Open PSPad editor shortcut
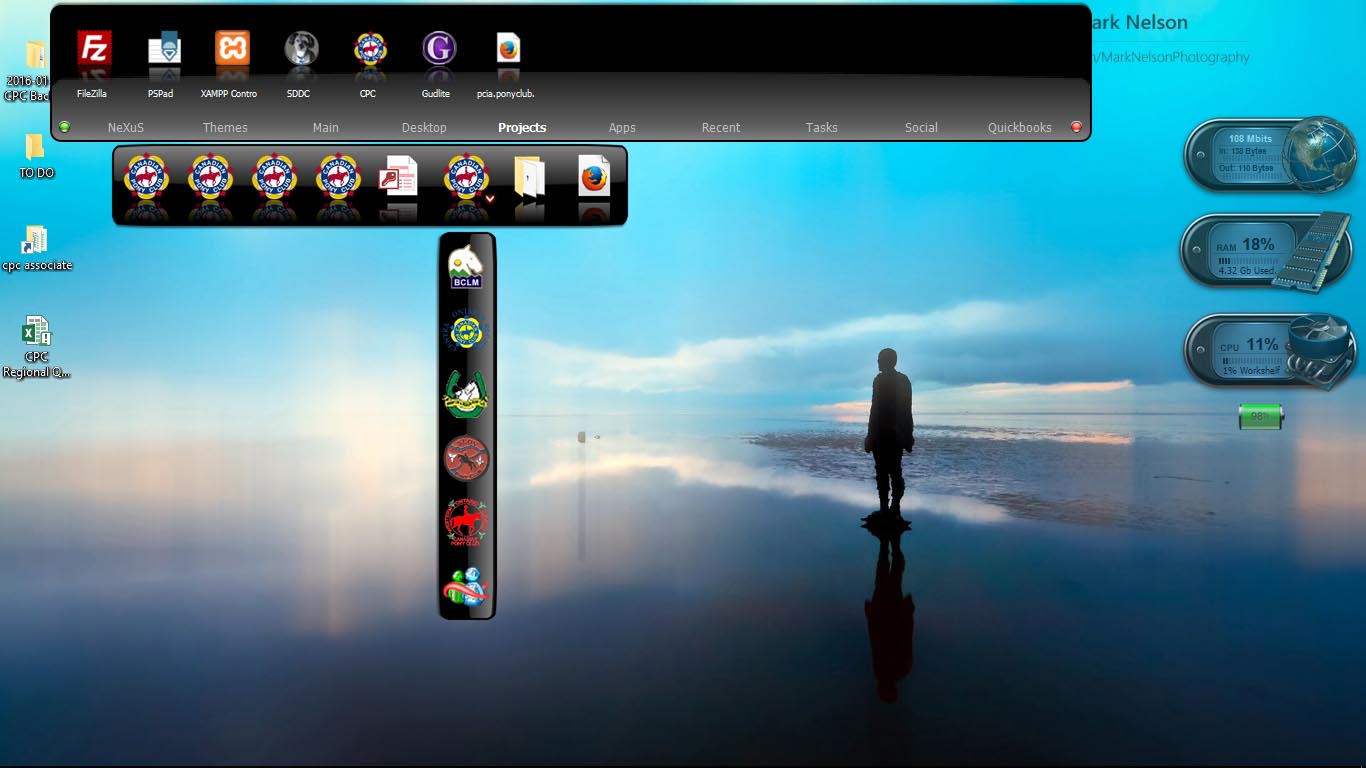 pos(164,49)
